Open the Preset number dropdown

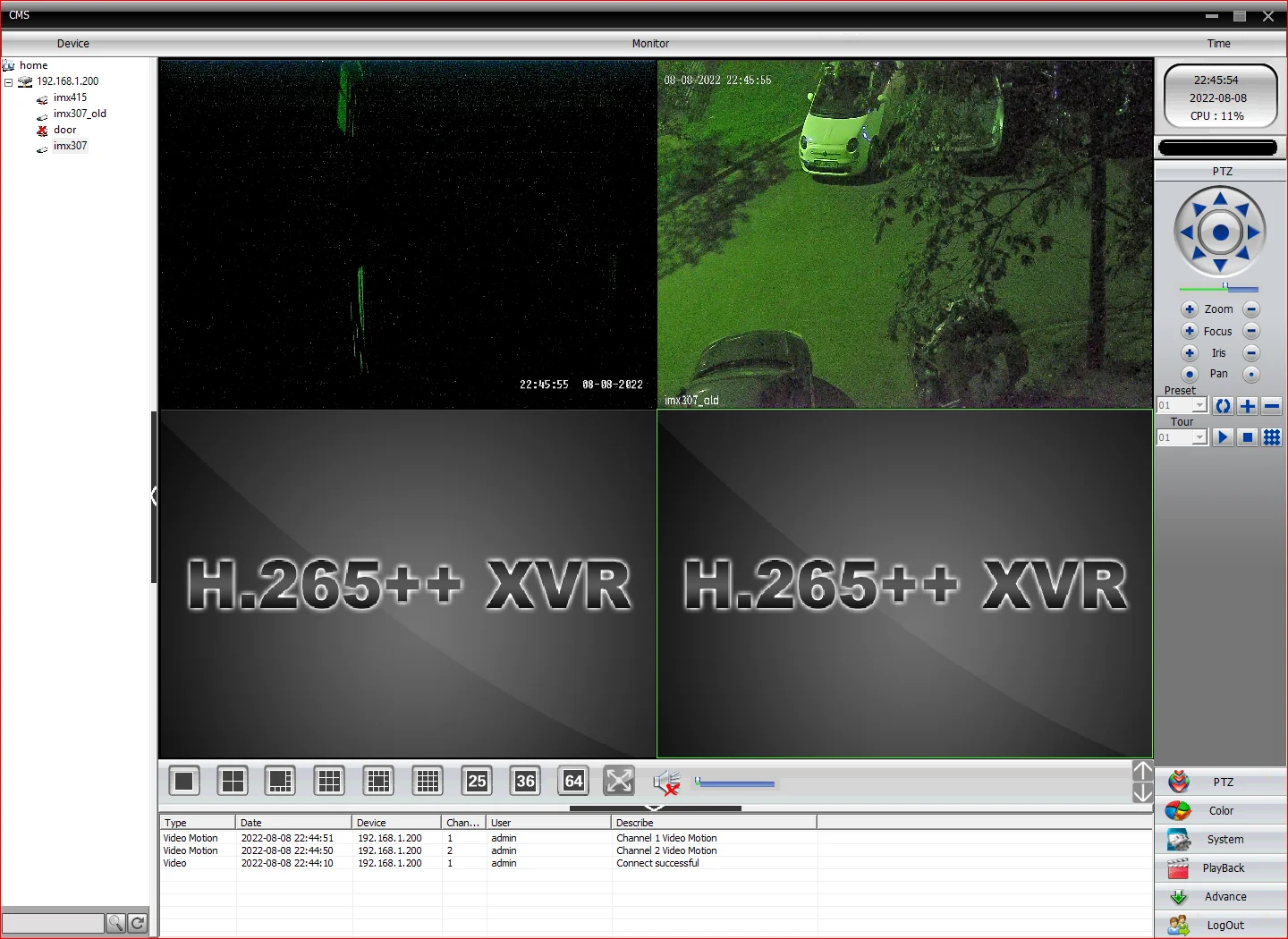pos(1199,406)
